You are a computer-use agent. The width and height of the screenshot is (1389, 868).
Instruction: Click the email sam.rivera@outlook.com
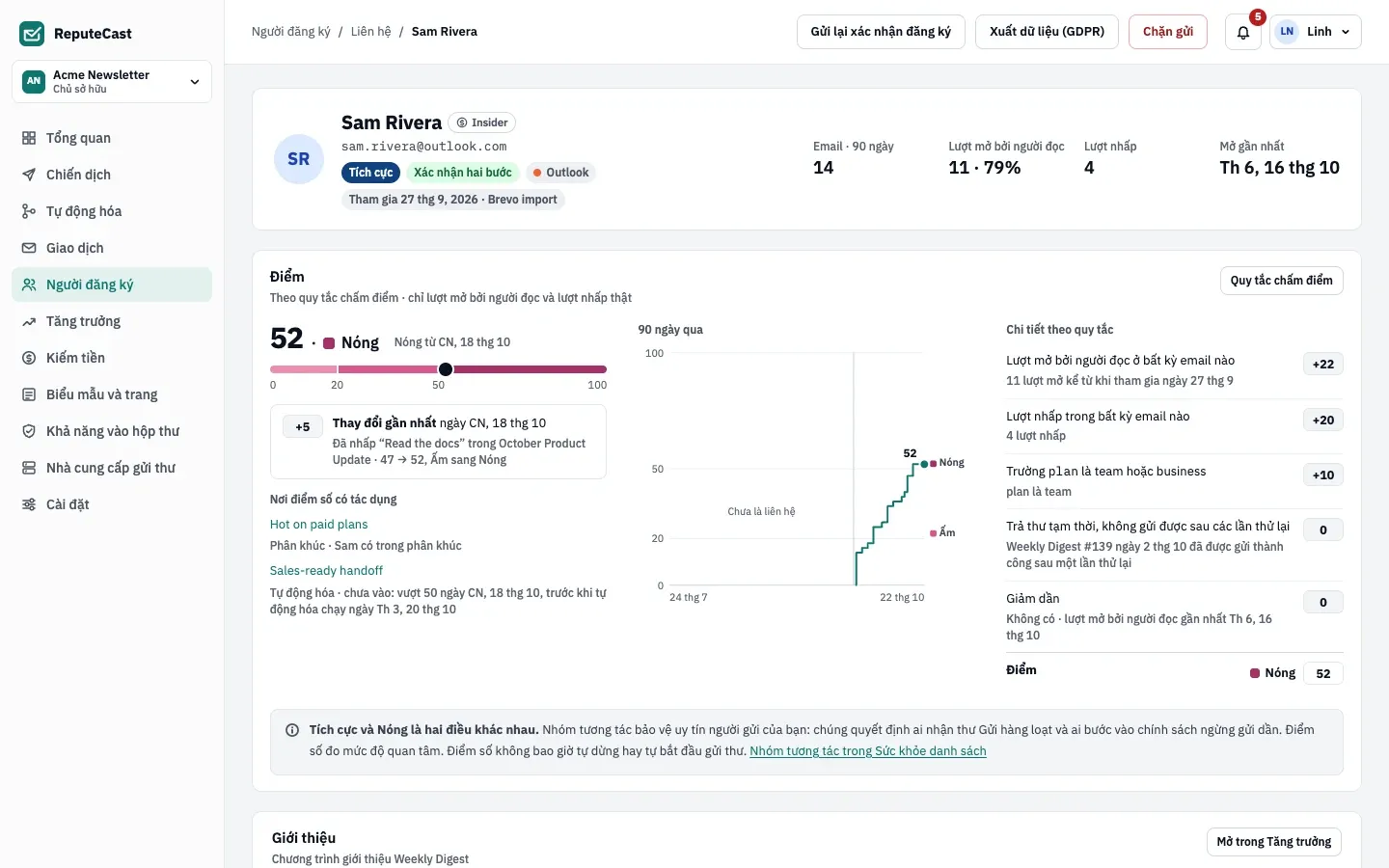[424, 147]
